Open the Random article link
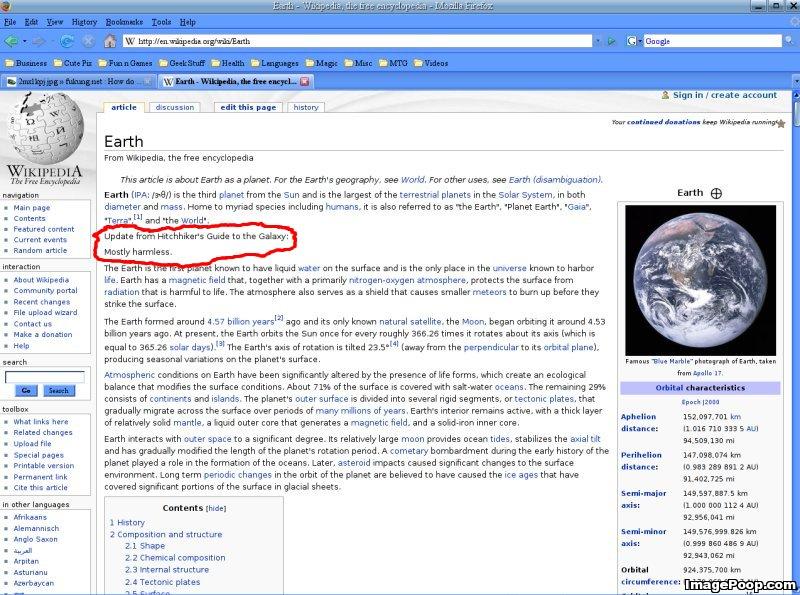The image size is (800, 595). (40, 251)
